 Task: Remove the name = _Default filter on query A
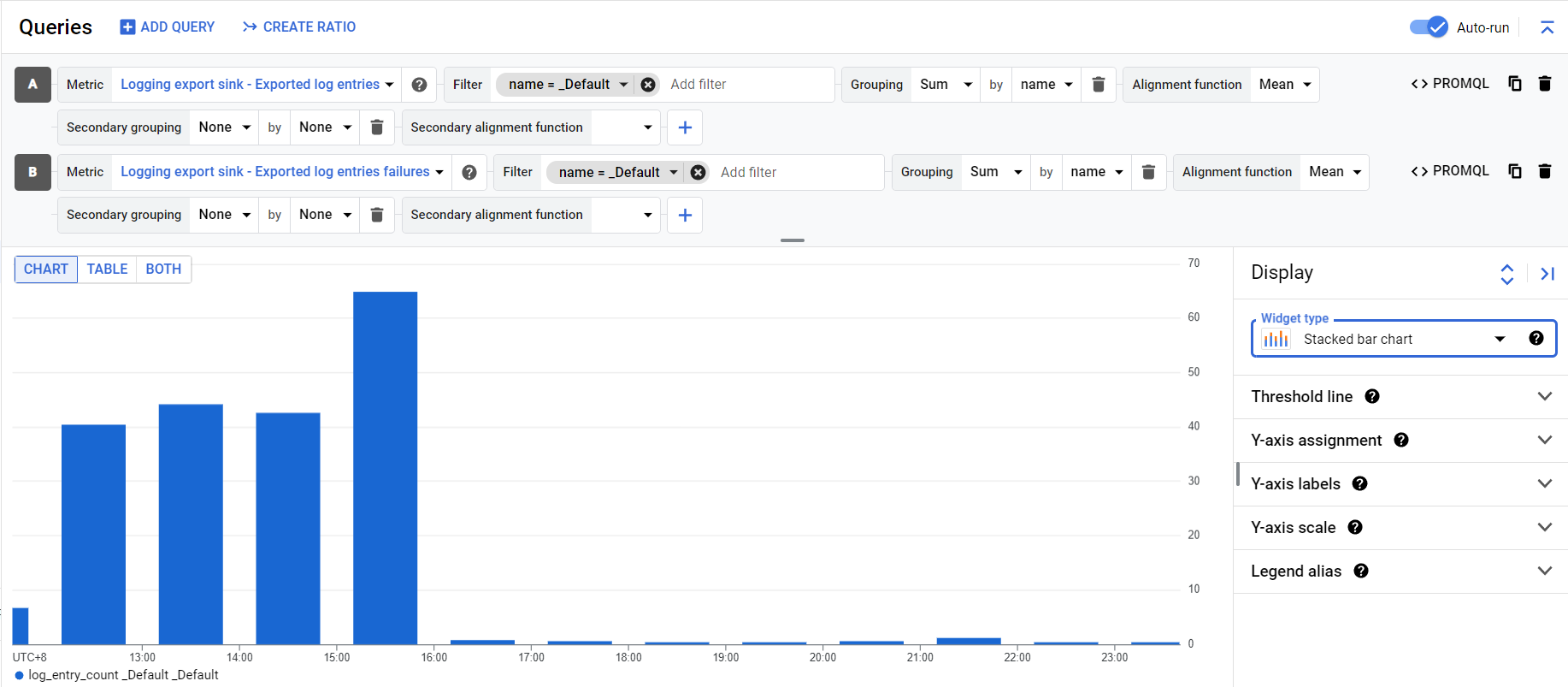click(648, 85)
